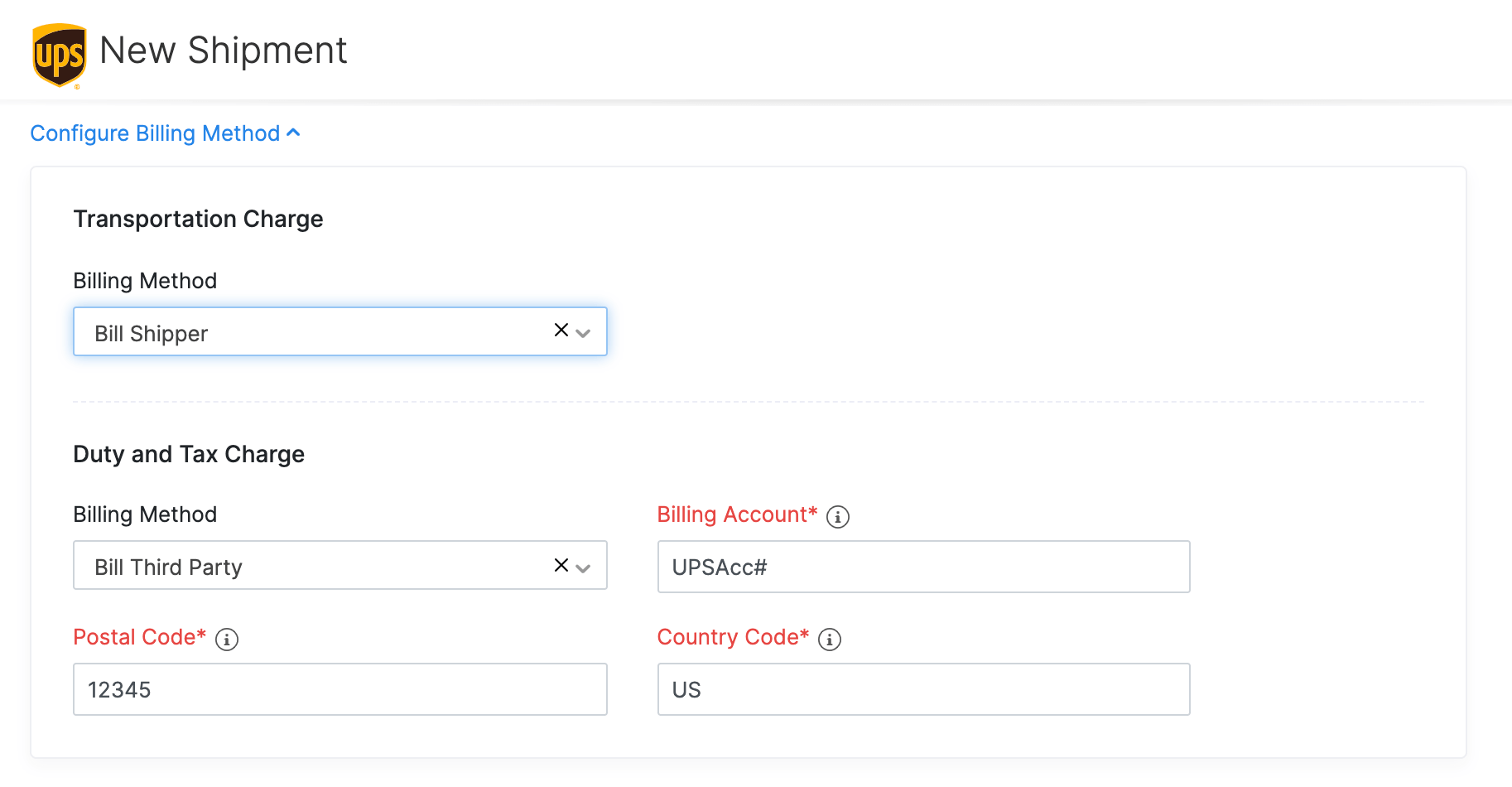Click inside the Postal Code field showing 12345
Image resolution: width=1512 pixels, height=787 pixels.
coord(339,688)
